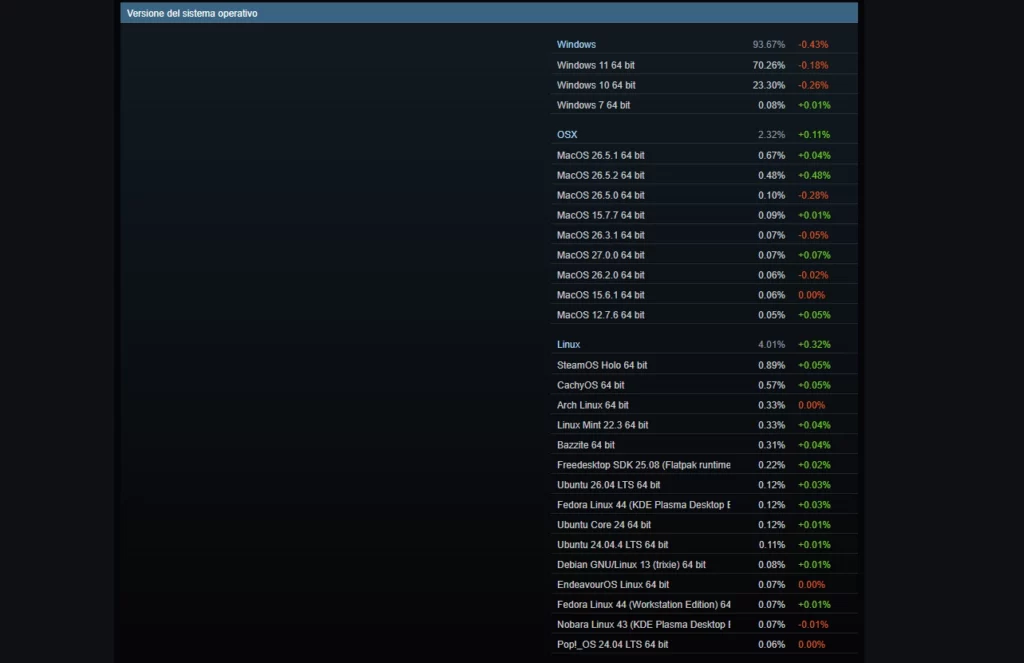Click the 'Windows 11 64 bit' row
The image size is (1024, 663).
coord(704,65)
